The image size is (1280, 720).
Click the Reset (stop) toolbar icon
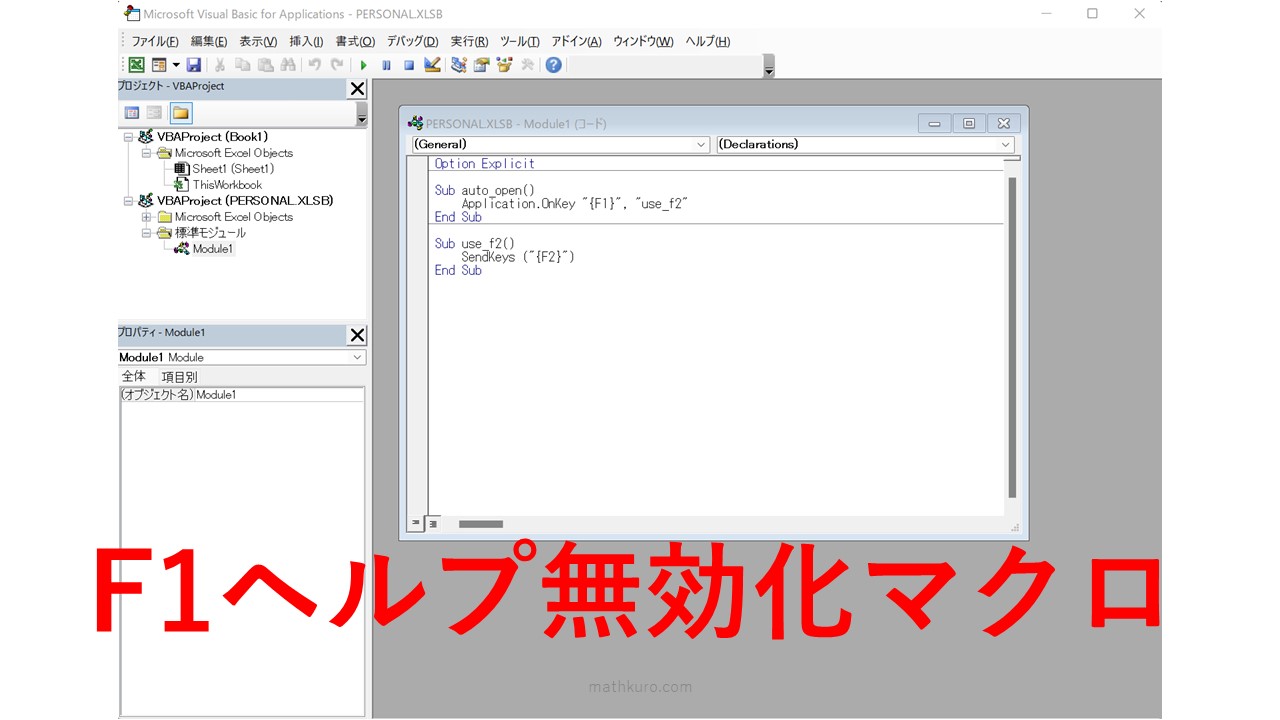click(x=409, y=65)
